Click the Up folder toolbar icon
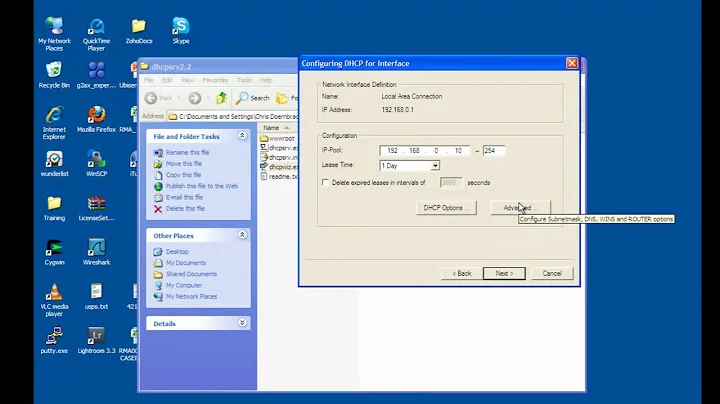 coord(222,98)
